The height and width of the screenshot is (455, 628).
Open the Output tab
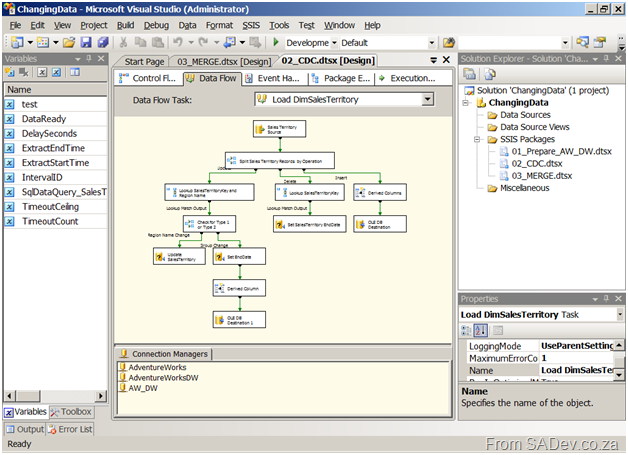[25, 429]
